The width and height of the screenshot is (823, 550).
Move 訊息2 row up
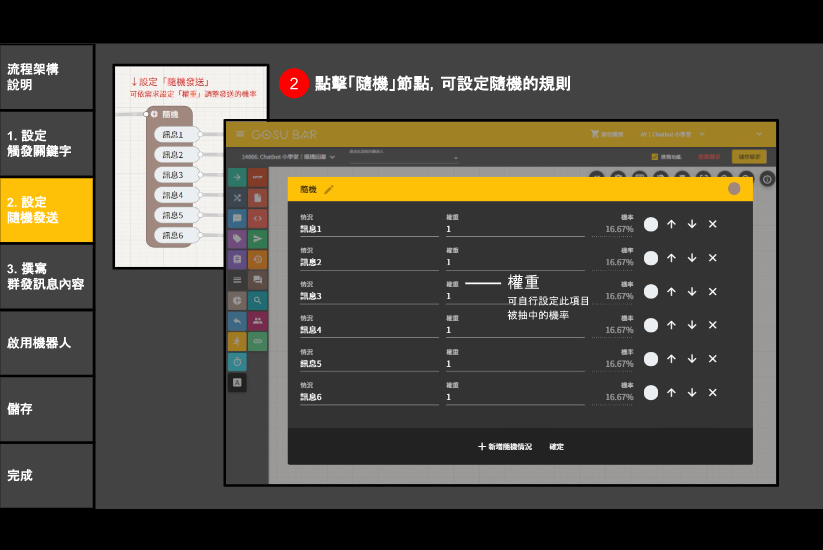[671, 258]
